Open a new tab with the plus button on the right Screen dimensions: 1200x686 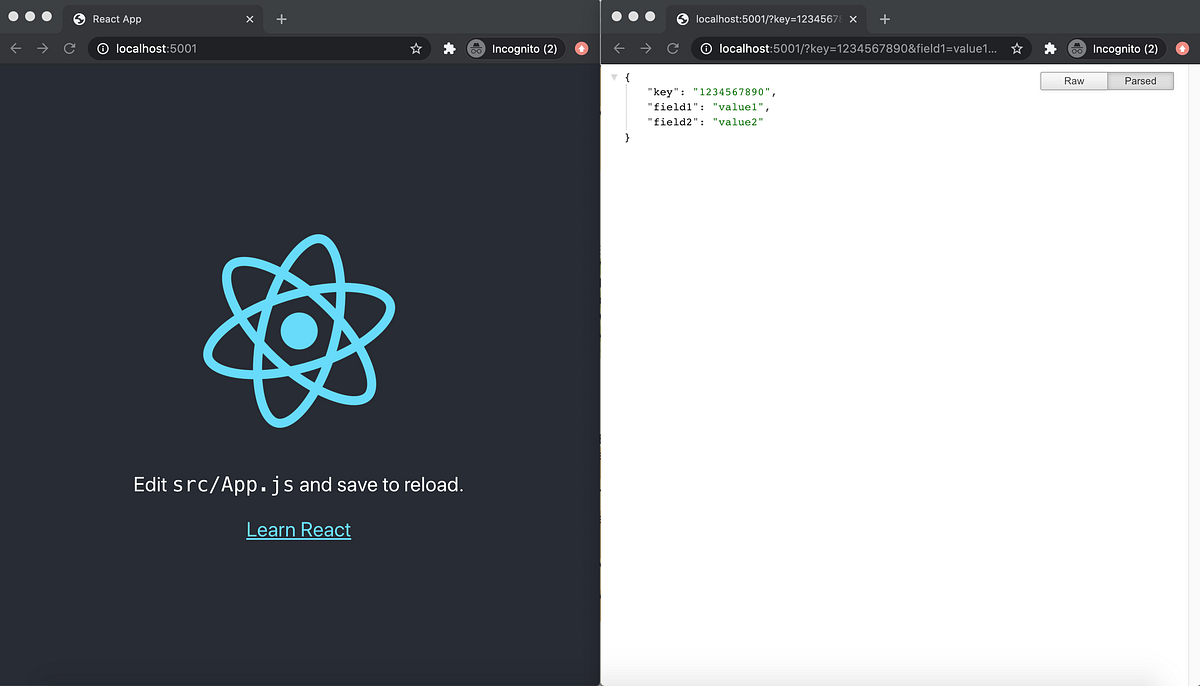tap(885, 17)
